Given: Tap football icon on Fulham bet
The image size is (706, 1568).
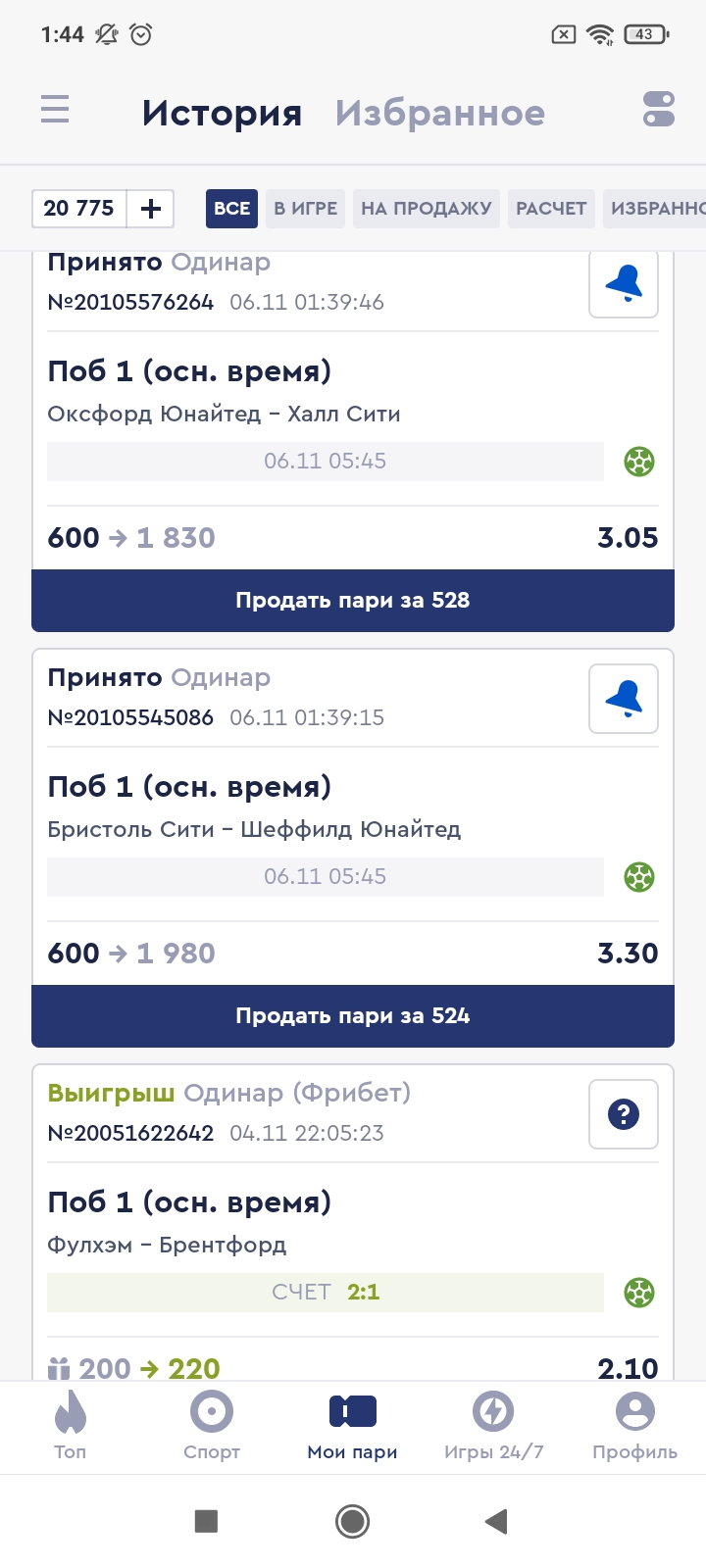Looking at the screenshot, I should point(639,1293).
